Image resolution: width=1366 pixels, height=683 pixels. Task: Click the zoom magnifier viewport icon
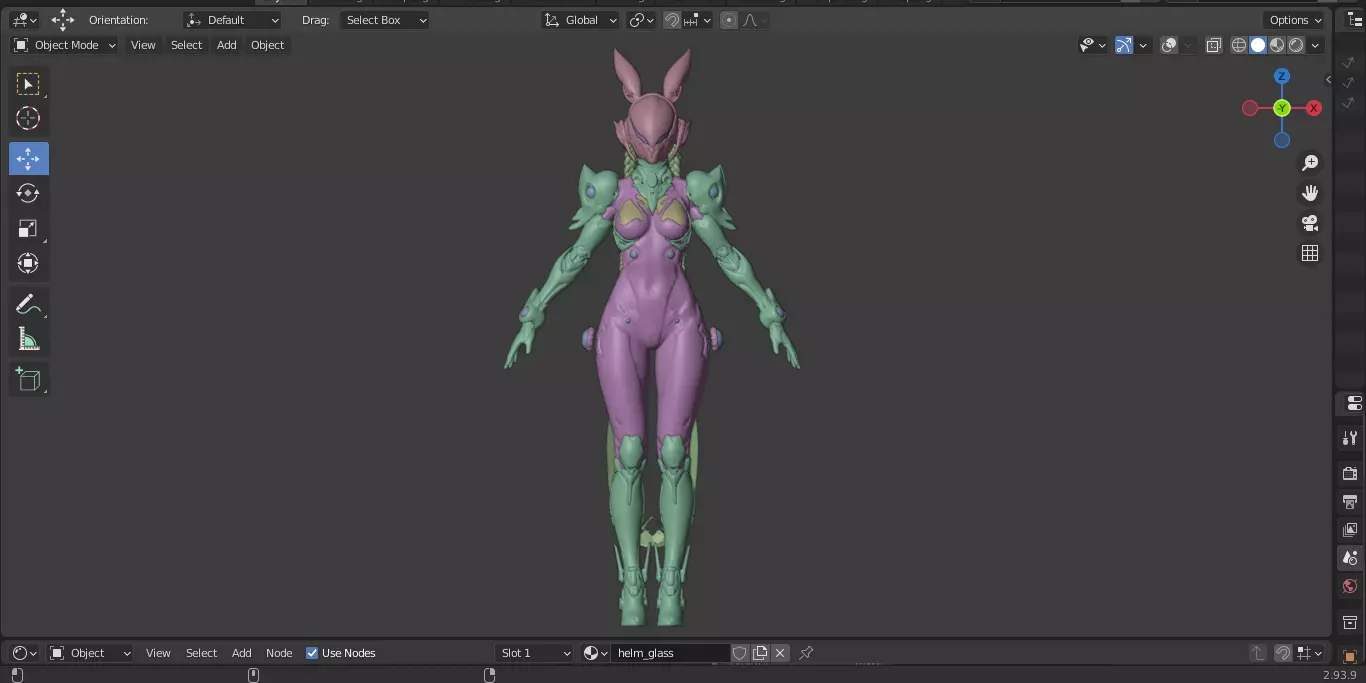pos(1310,163)
